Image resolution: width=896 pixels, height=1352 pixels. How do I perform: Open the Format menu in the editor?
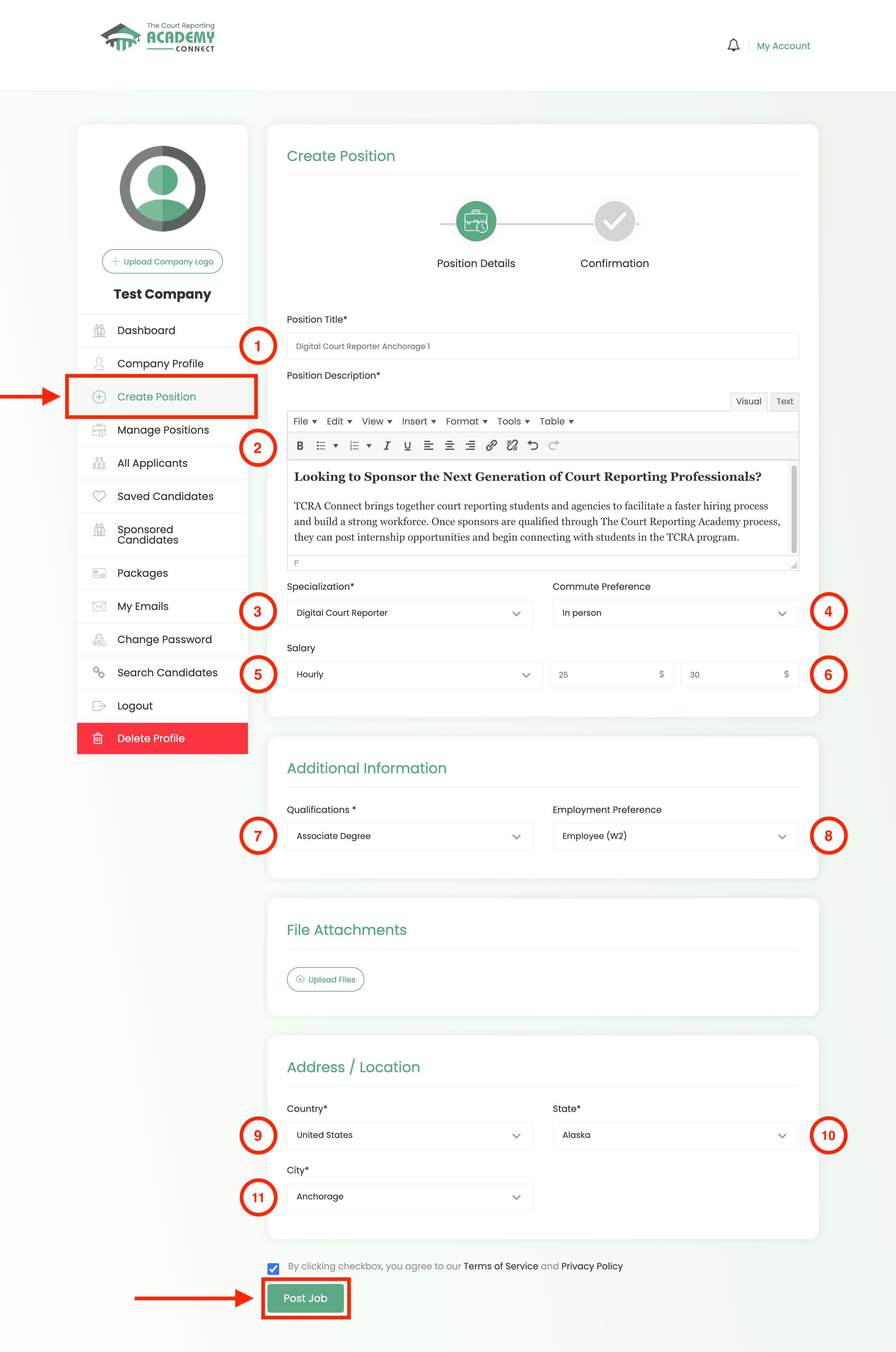point(466,421)
